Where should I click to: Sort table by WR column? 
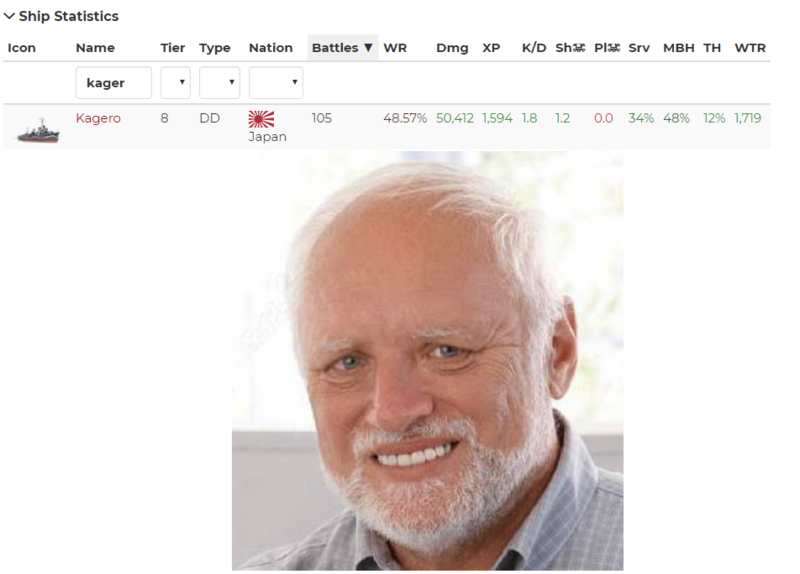pos(395,48)
